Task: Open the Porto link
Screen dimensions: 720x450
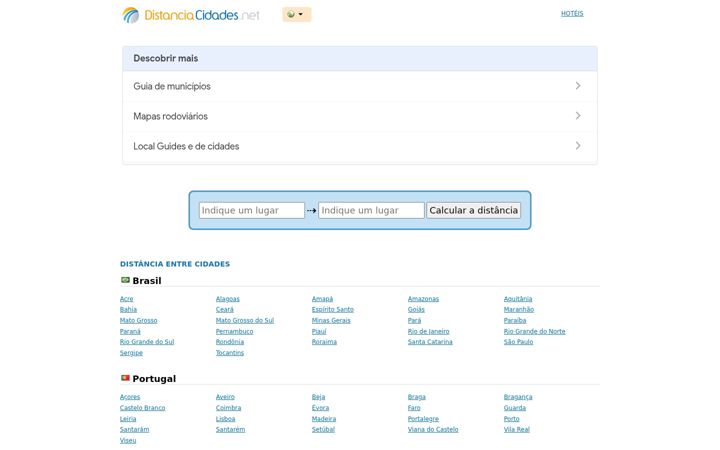Action: coord(512,419)
